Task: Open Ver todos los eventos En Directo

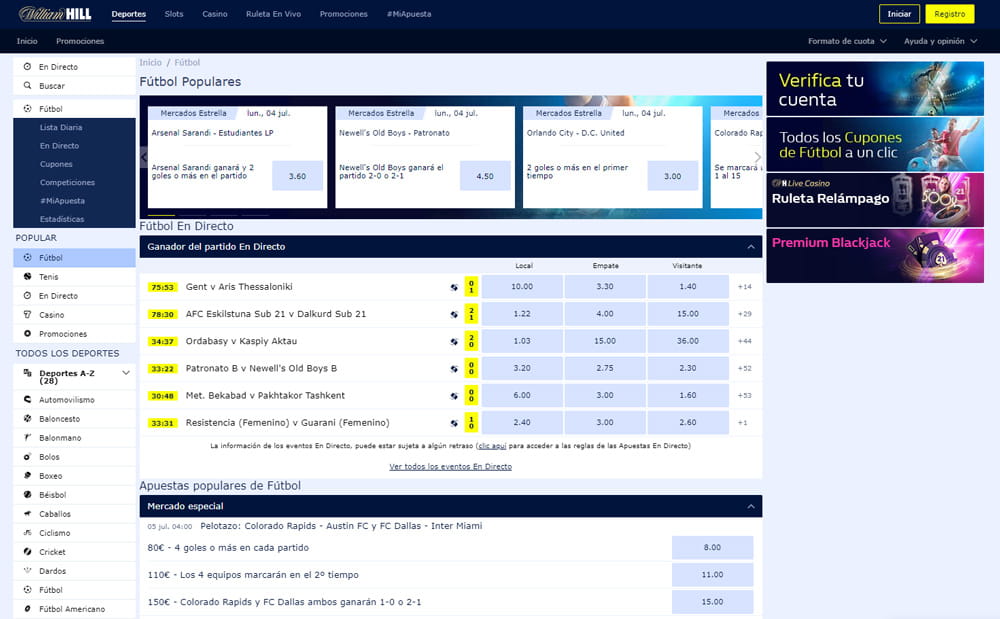Action: (x=450, y=467)
